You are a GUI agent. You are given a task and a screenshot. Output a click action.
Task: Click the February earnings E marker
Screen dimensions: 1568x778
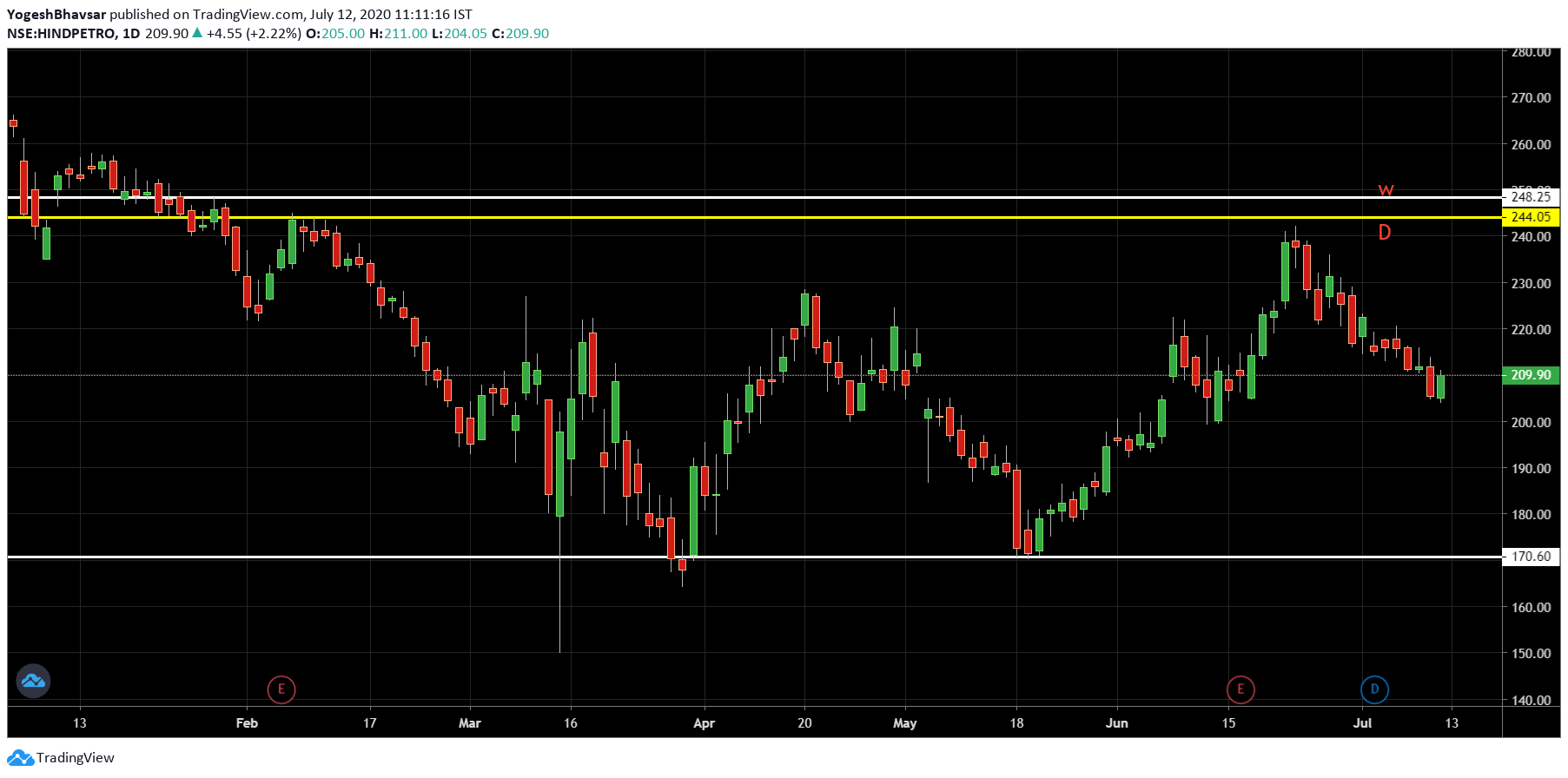pyautogui.click(x=281, y=689)
